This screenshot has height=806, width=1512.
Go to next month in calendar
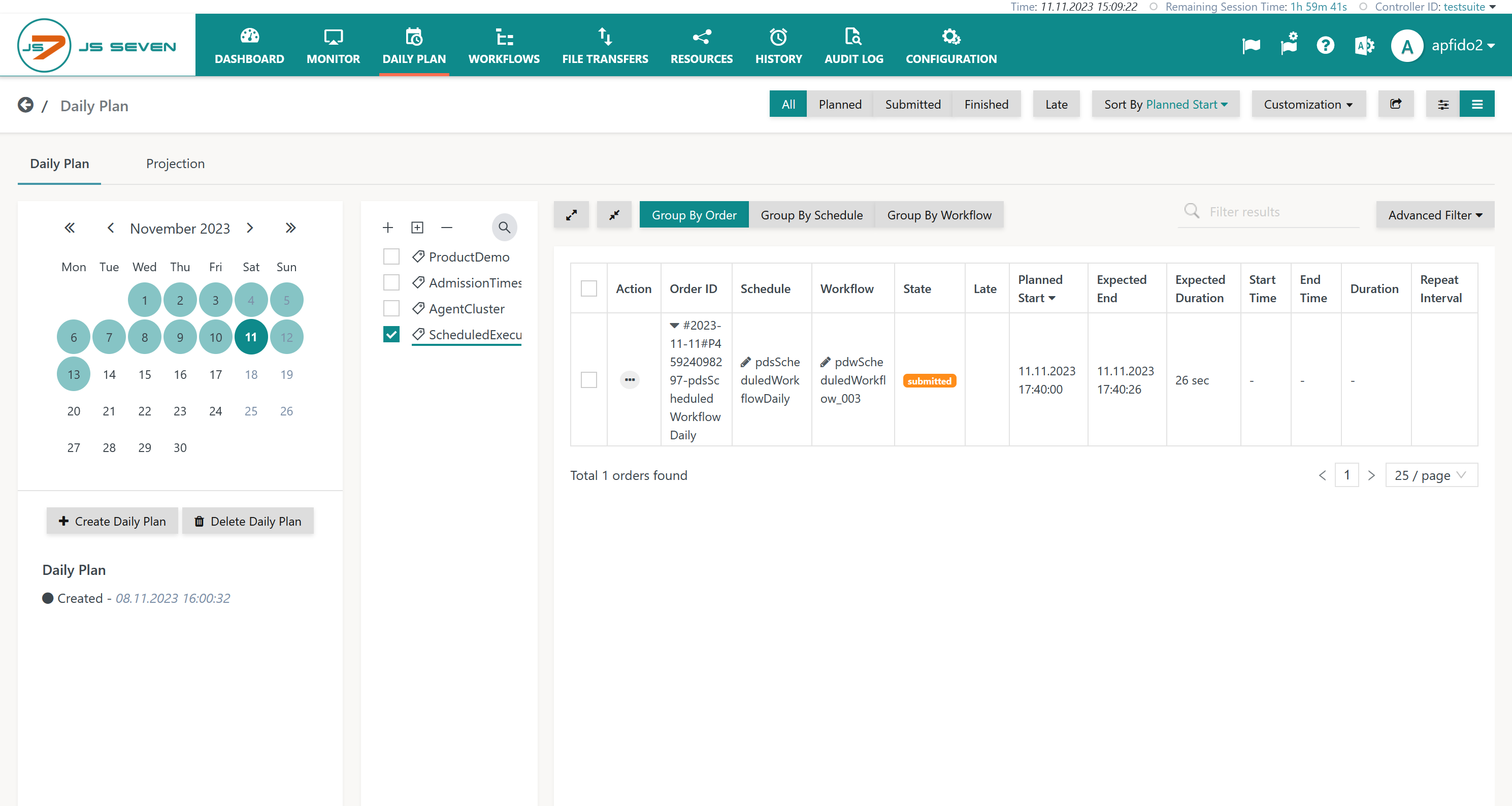(250, 228)
